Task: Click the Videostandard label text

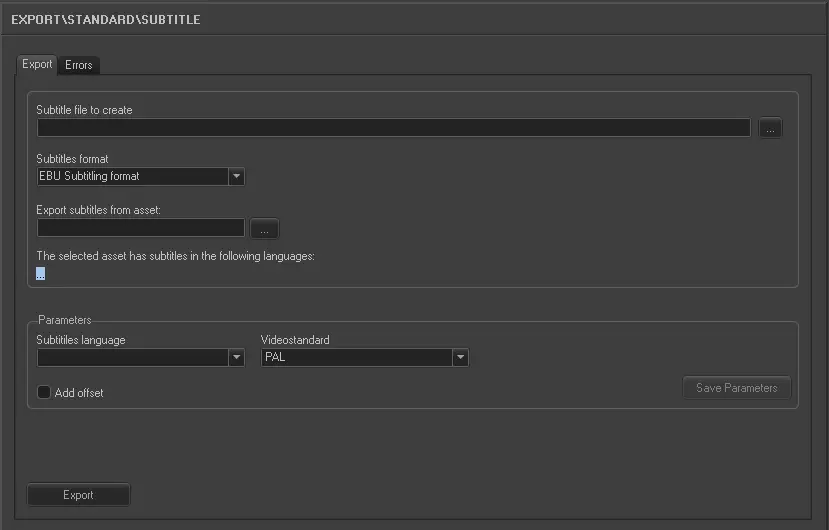Action: pyautogui.click(x=295, y=340)
